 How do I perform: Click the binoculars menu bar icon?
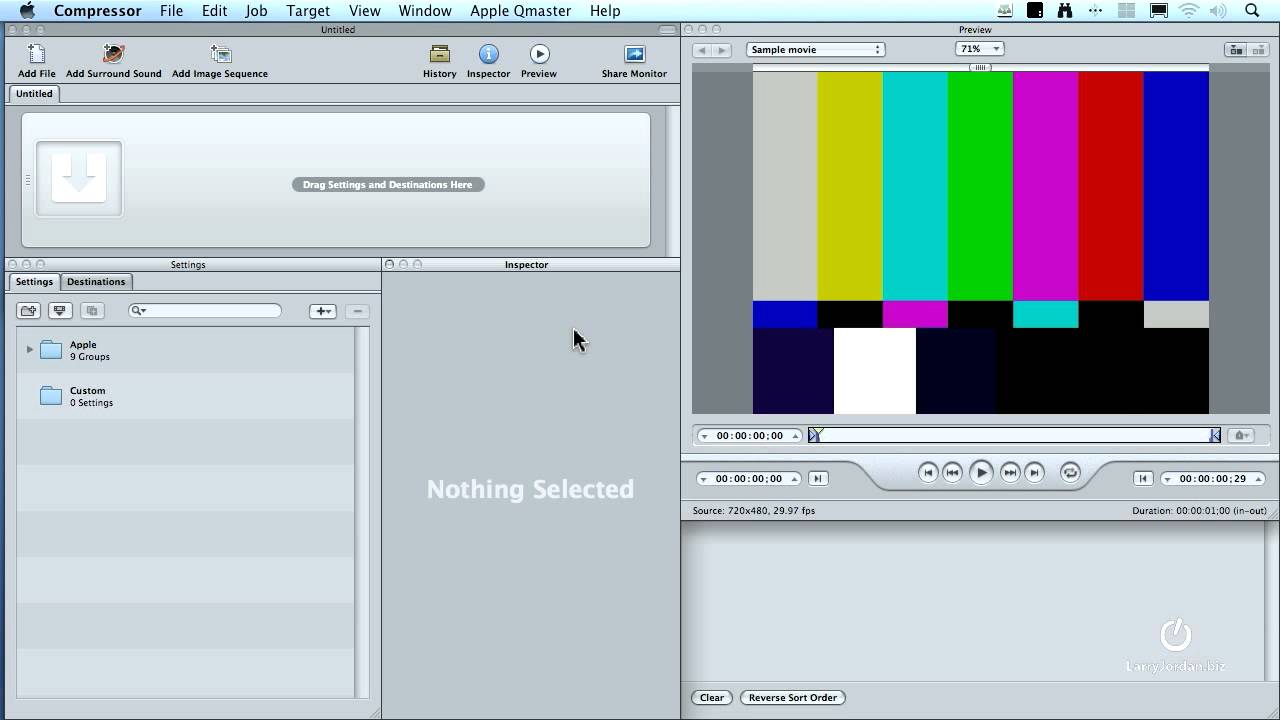[x=1064, y=10]
